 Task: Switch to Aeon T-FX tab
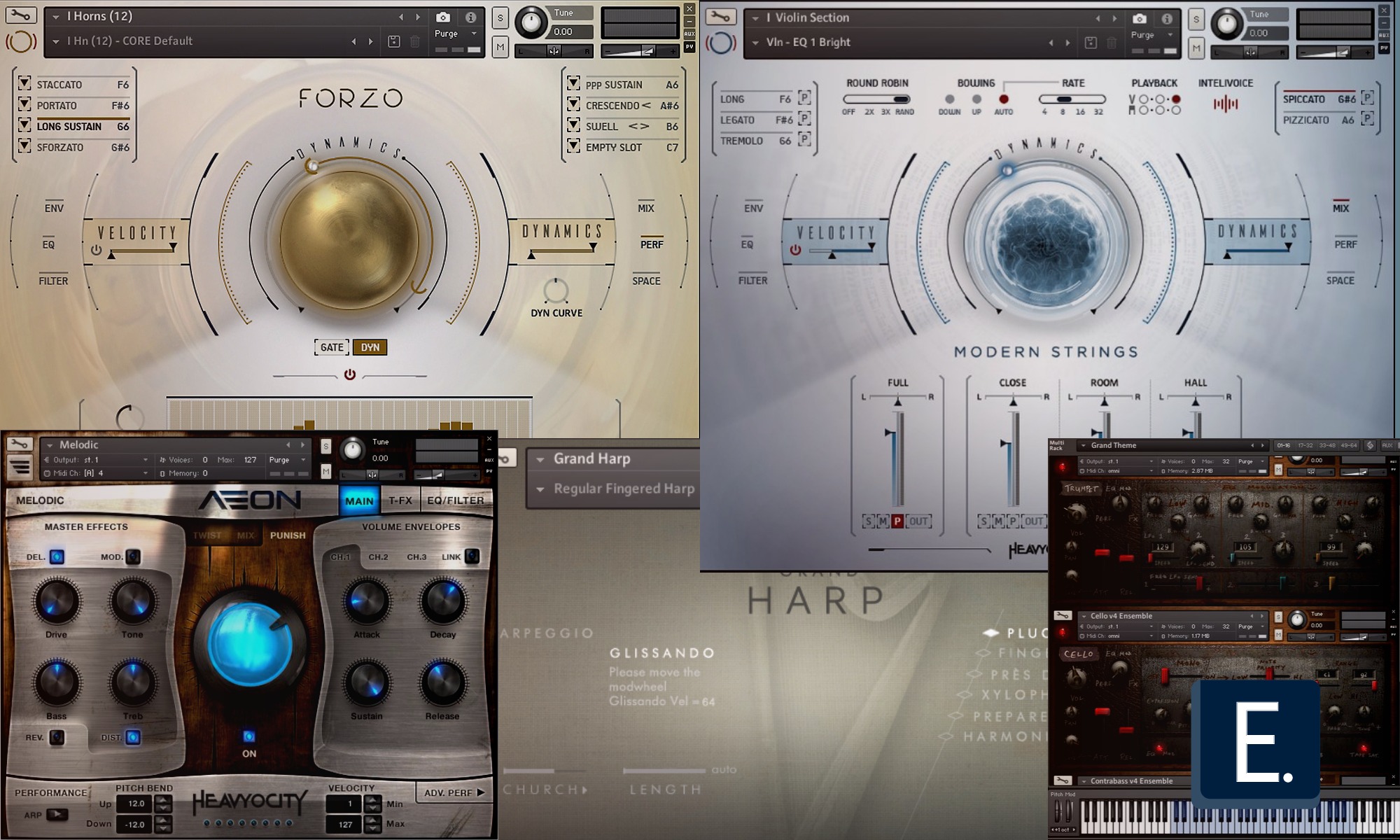400,500
